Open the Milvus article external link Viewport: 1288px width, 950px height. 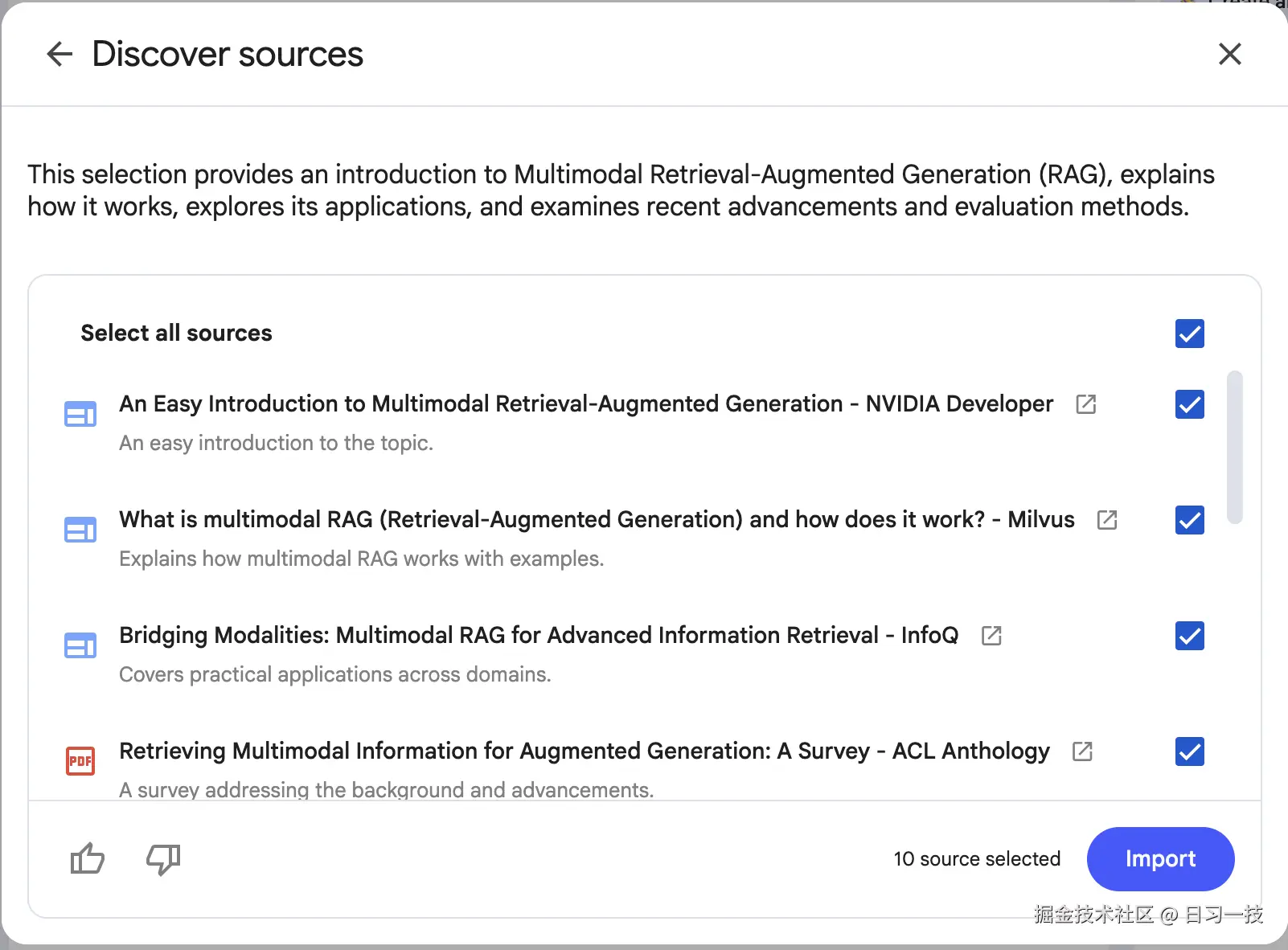point(1105,520)
